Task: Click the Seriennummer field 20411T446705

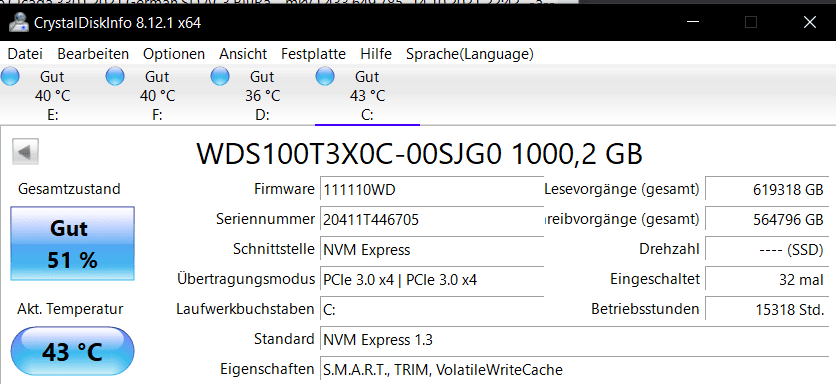Action: pos(432,219)
